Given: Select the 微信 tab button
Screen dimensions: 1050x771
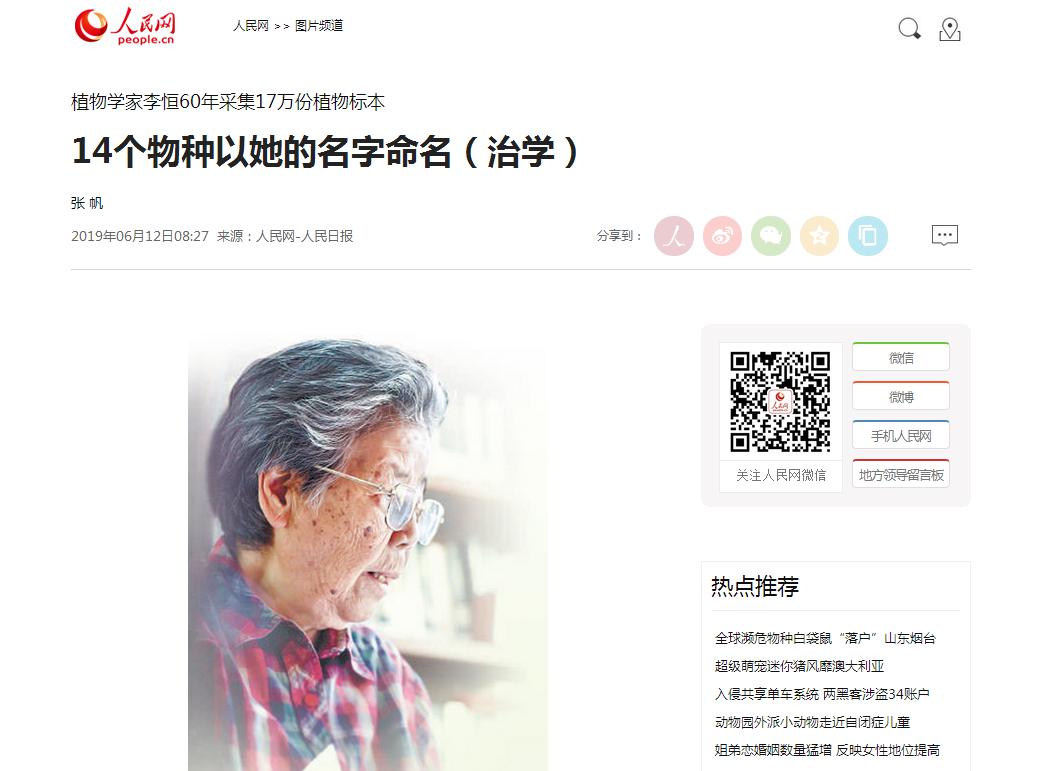Looking at the screenshot, I should 901,357.
